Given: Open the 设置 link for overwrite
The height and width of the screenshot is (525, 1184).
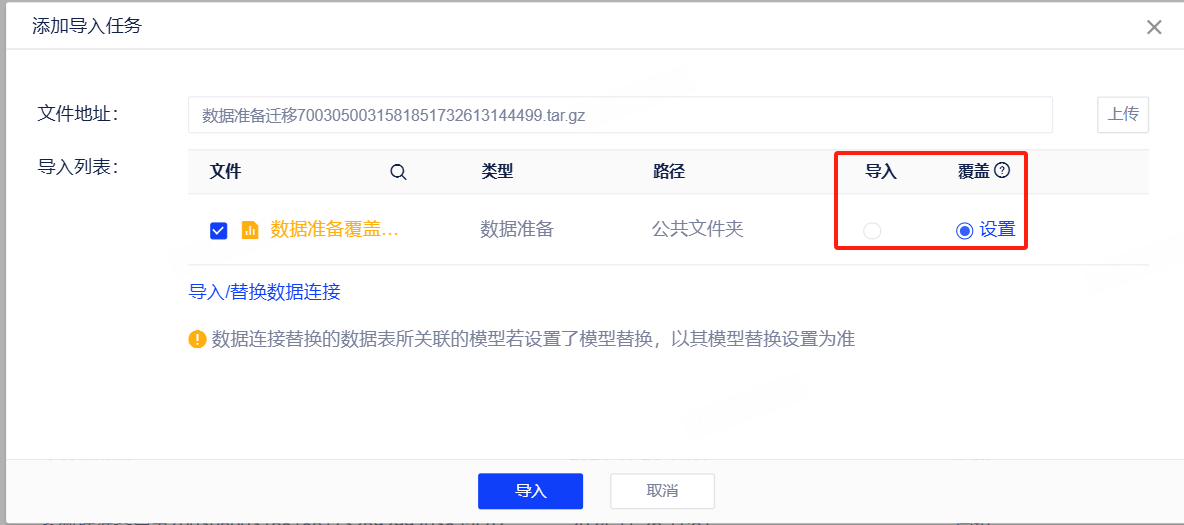Looking at the screenshot, I should point(997,230).
